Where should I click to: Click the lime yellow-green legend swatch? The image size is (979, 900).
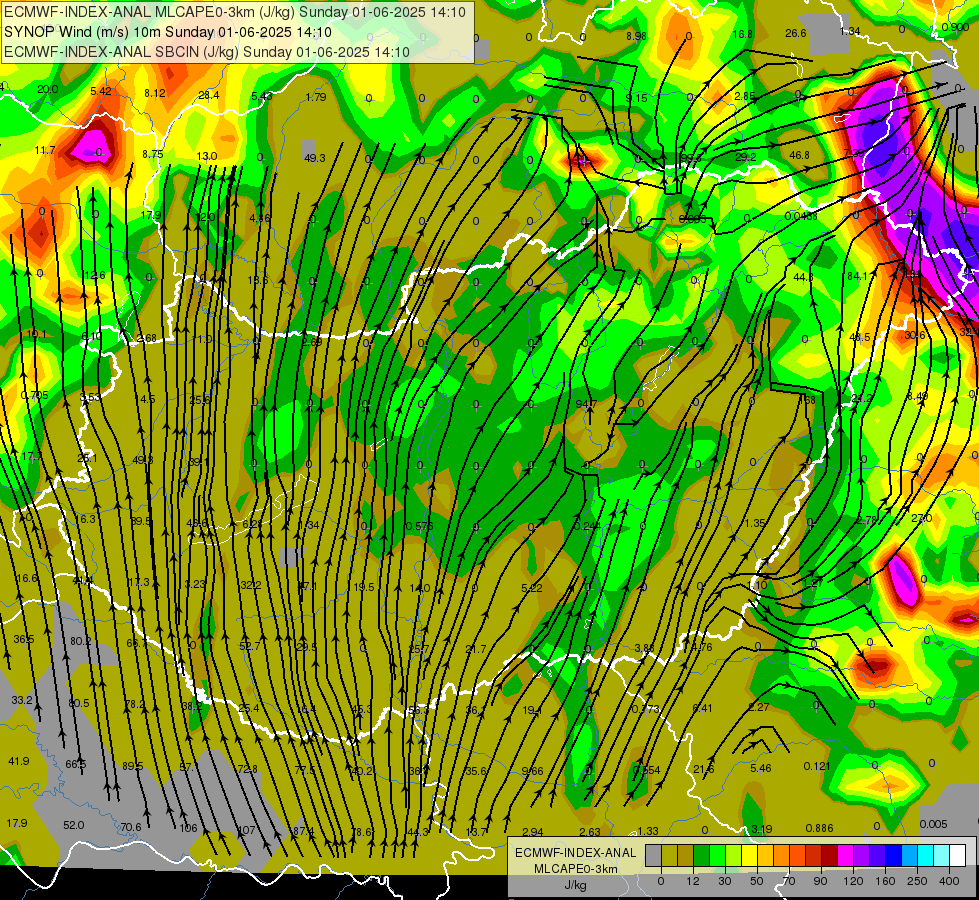pyautogui.click(x=734, y=855)
